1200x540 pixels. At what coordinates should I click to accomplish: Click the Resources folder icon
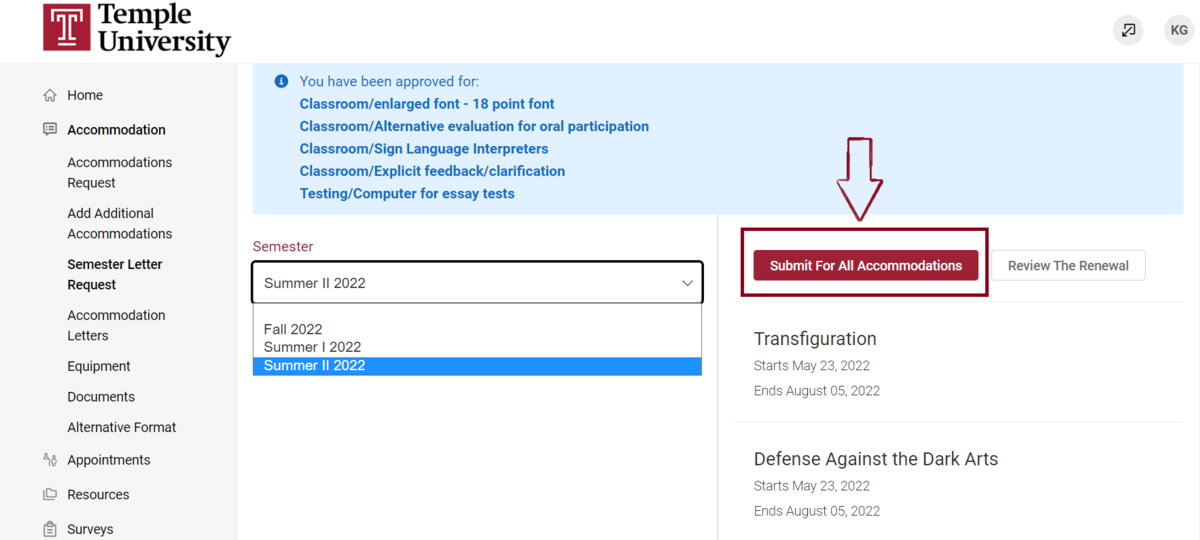pos(50,494)
